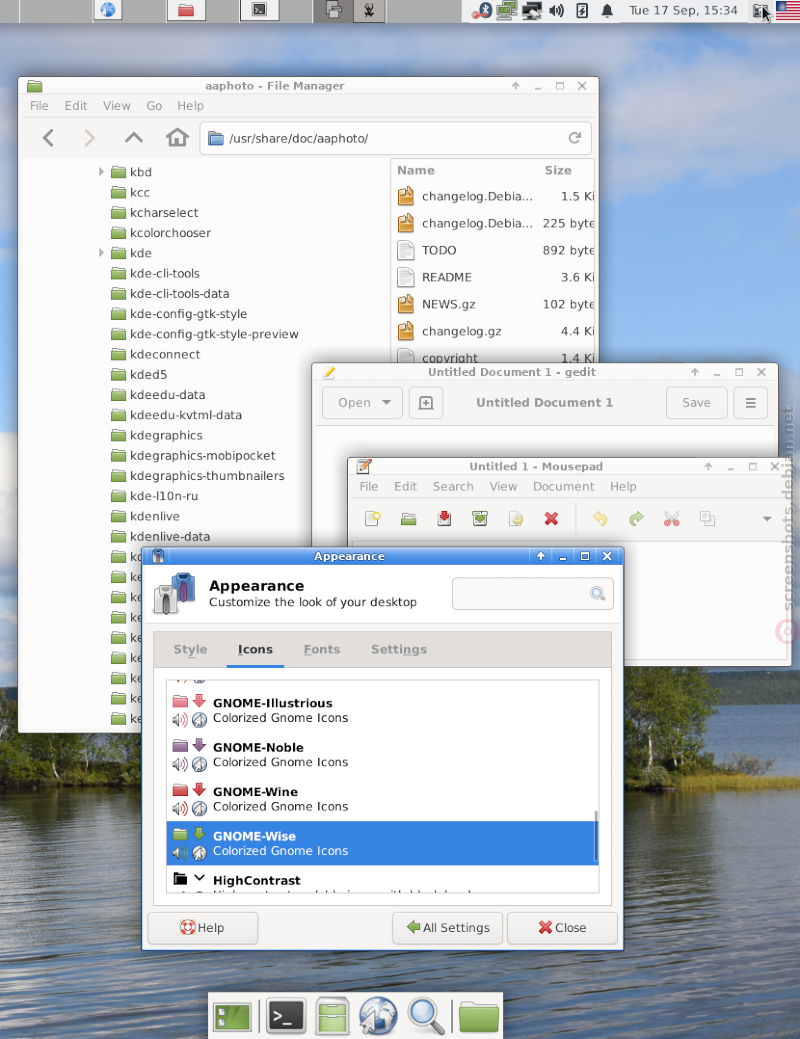Select the GNOME-Wine icon theme
Screen dimensions: 800x1039
pyautogui.click(x=382, y=799)
